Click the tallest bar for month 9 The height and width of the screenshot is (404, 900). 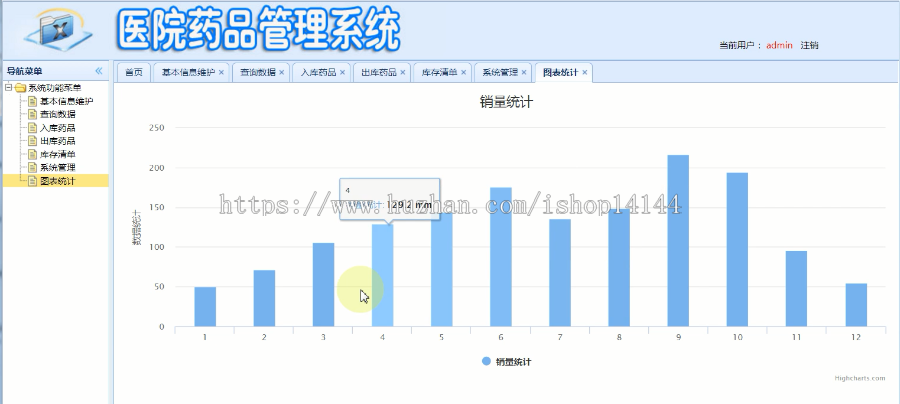pyautogui.click(x=678, y=241)
